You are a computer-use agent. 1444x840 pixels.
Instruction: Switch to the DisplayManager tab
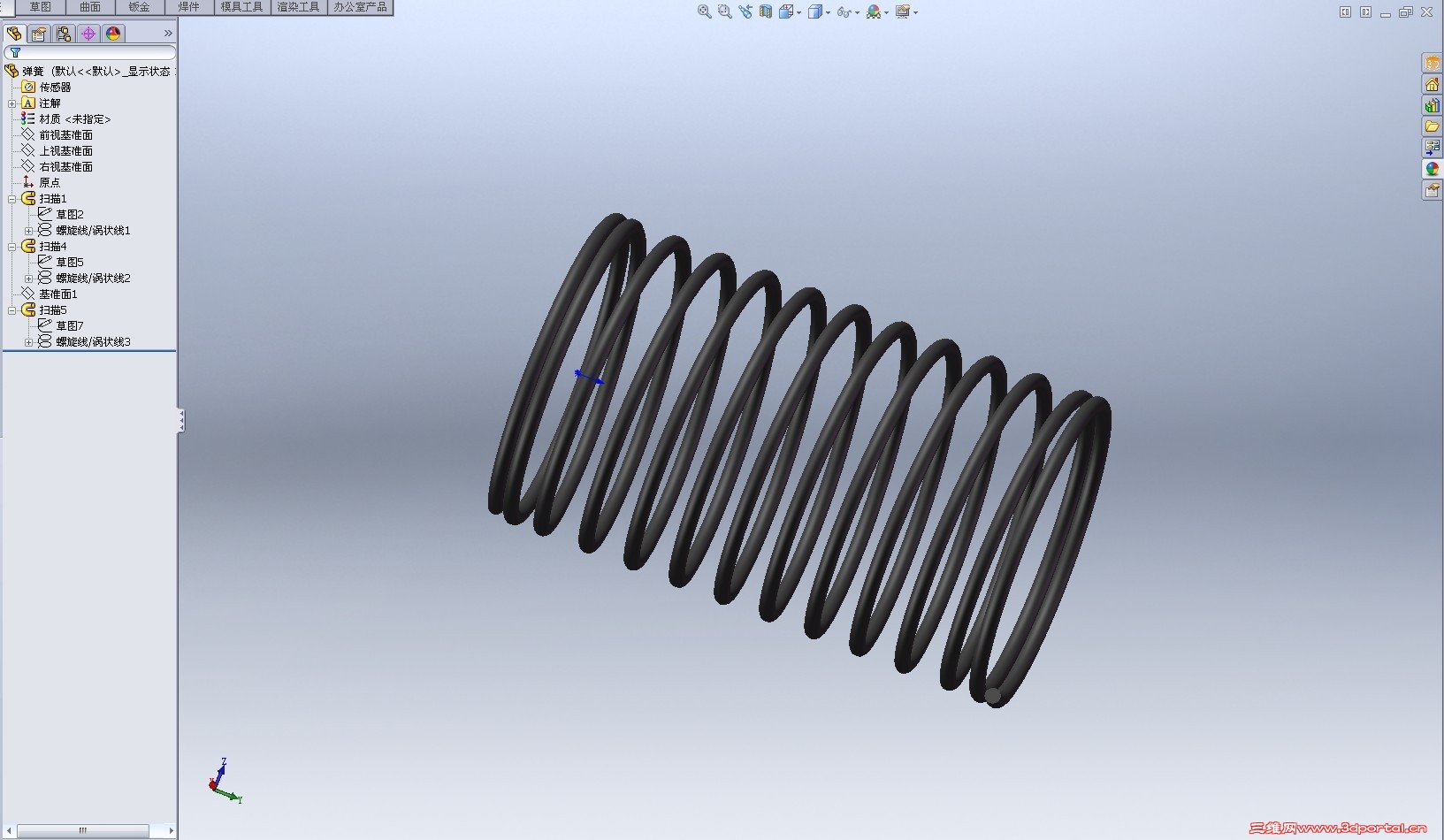113,34
